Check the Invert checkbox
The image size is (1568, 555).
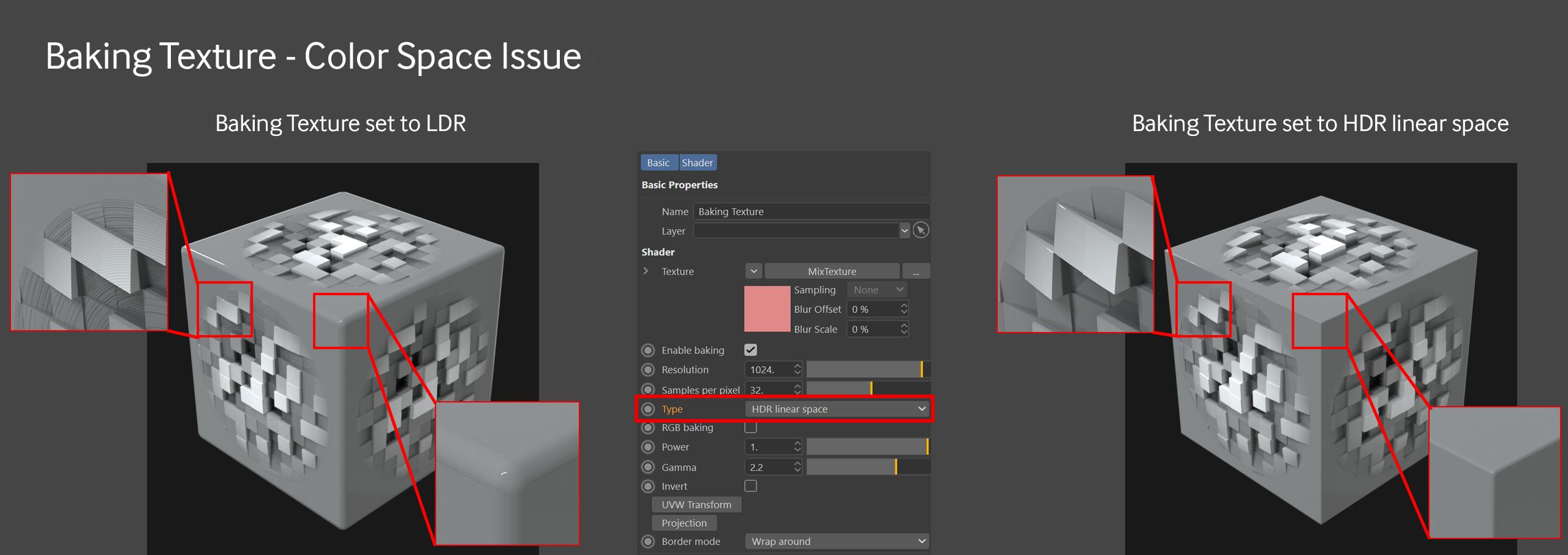click(x=752, y=486)
